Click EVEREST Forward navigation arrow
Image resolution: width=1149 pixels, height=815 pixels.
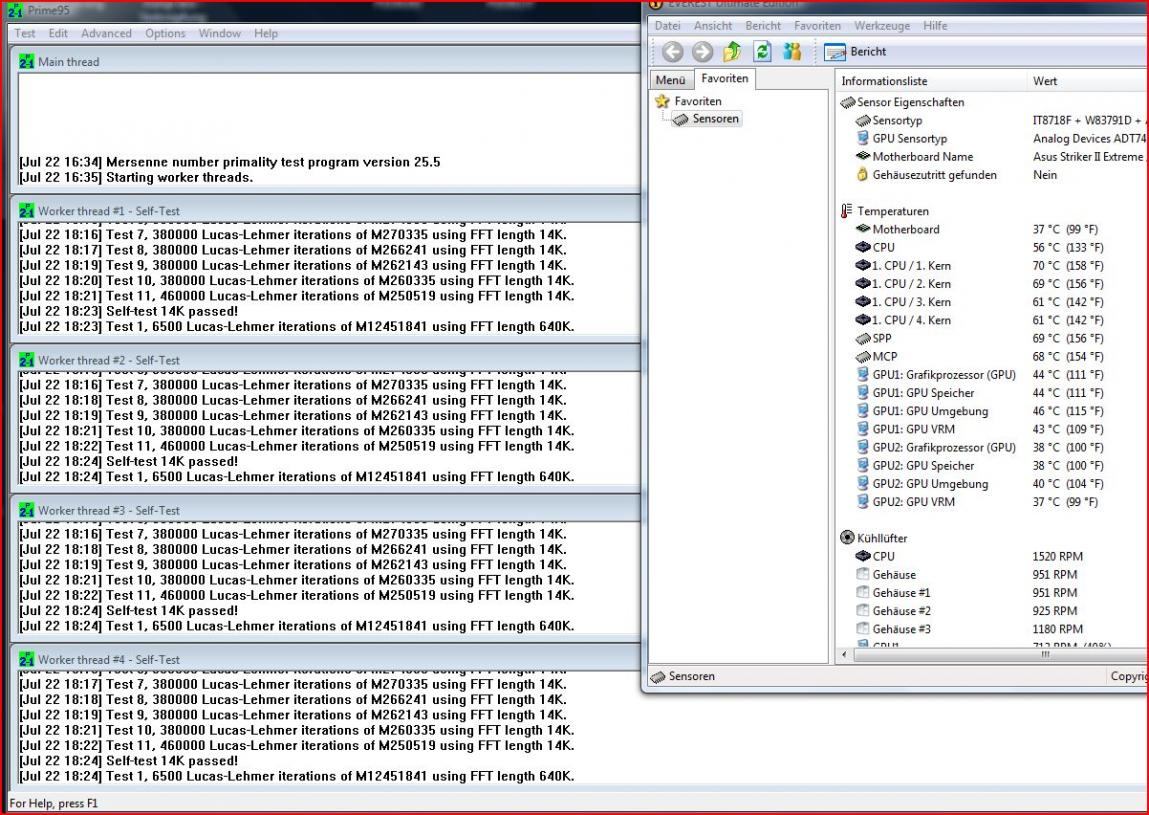click(x=702, y=51)
